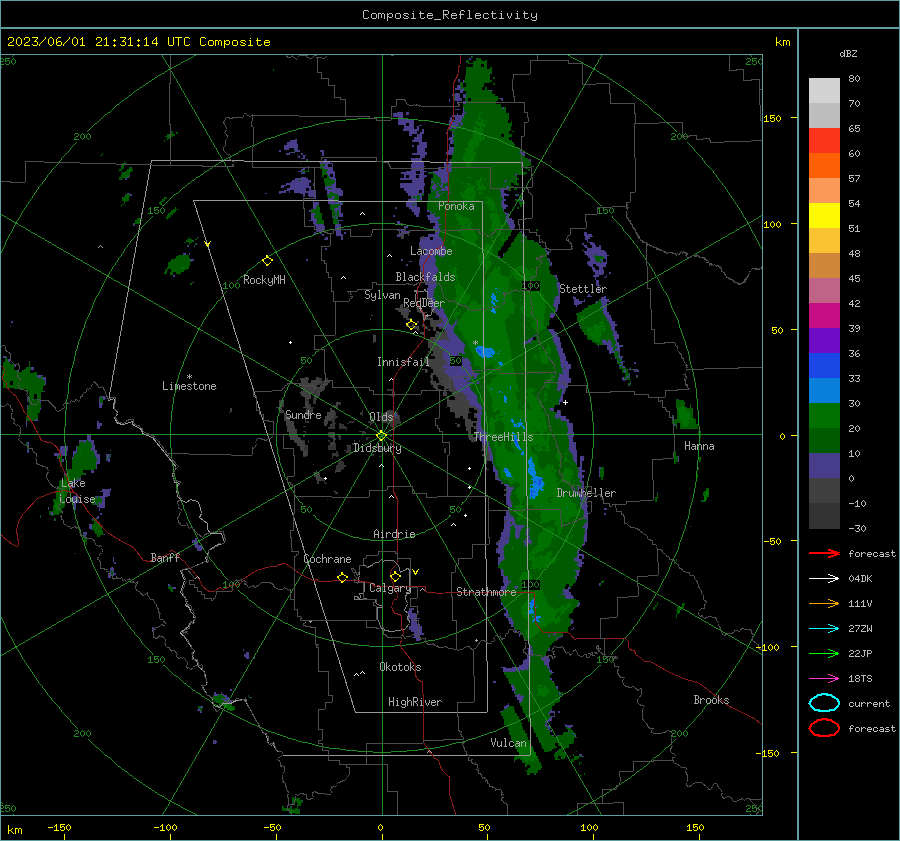The width and height of the screenshot is (900, 841).
Task: Click the white 04DK arrow icon
Action: (824, 578)
